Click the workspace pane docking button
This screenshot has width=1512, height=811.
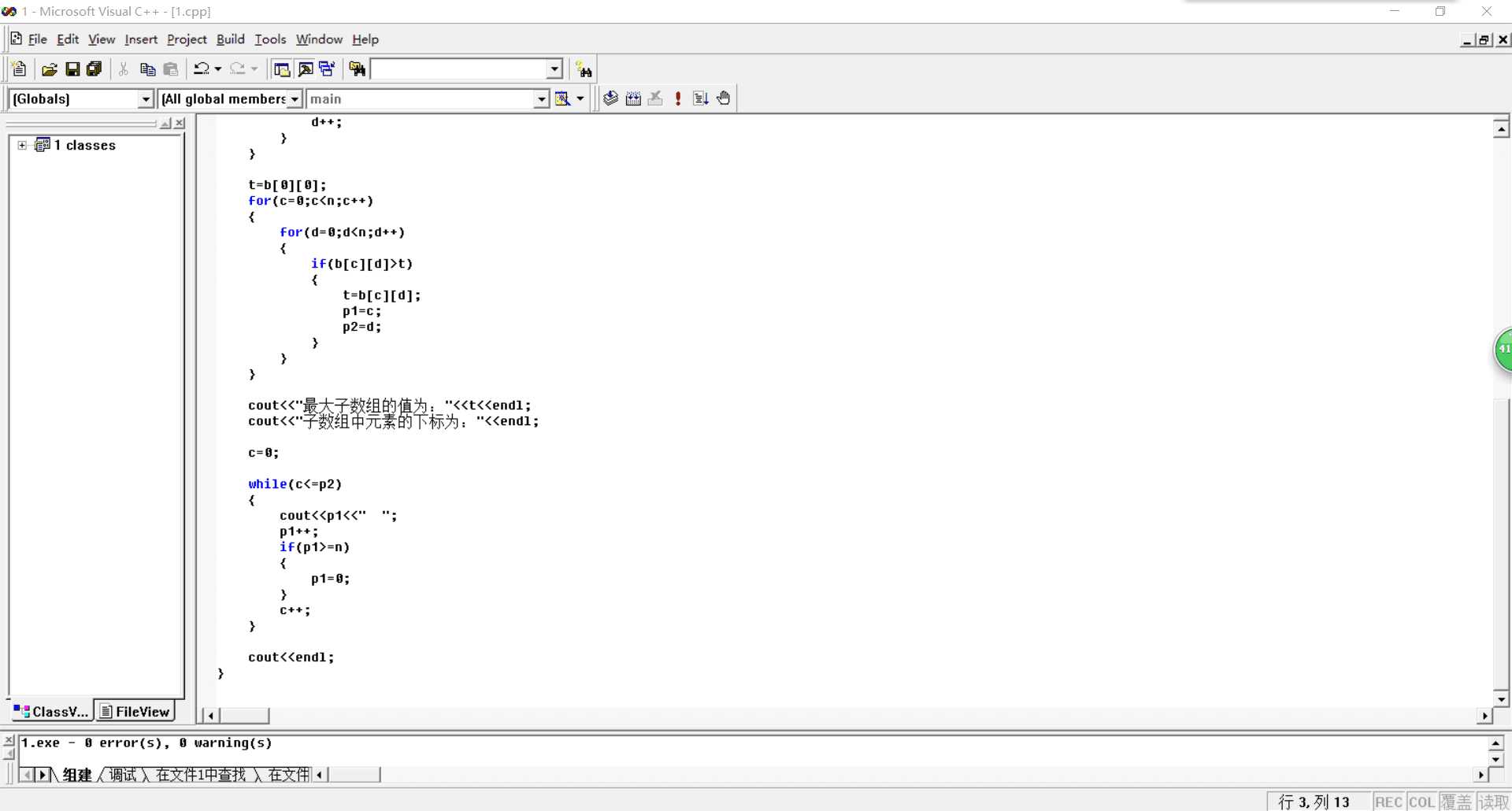click(x=166, y=123)
